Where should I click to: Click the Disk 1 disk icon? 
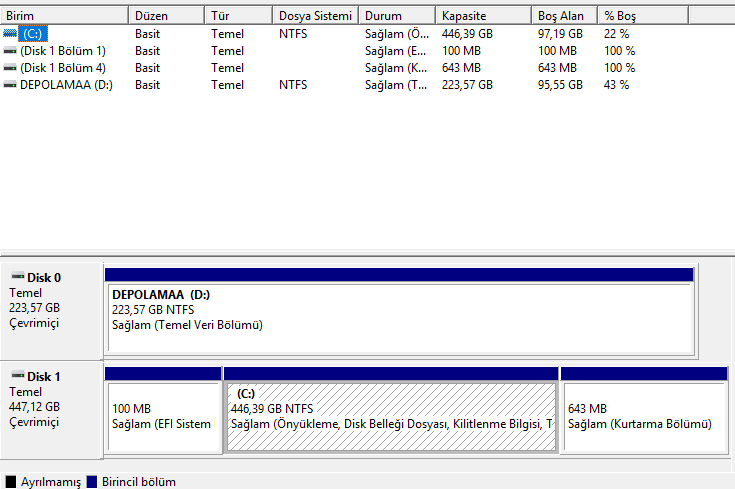pos(18,375)
